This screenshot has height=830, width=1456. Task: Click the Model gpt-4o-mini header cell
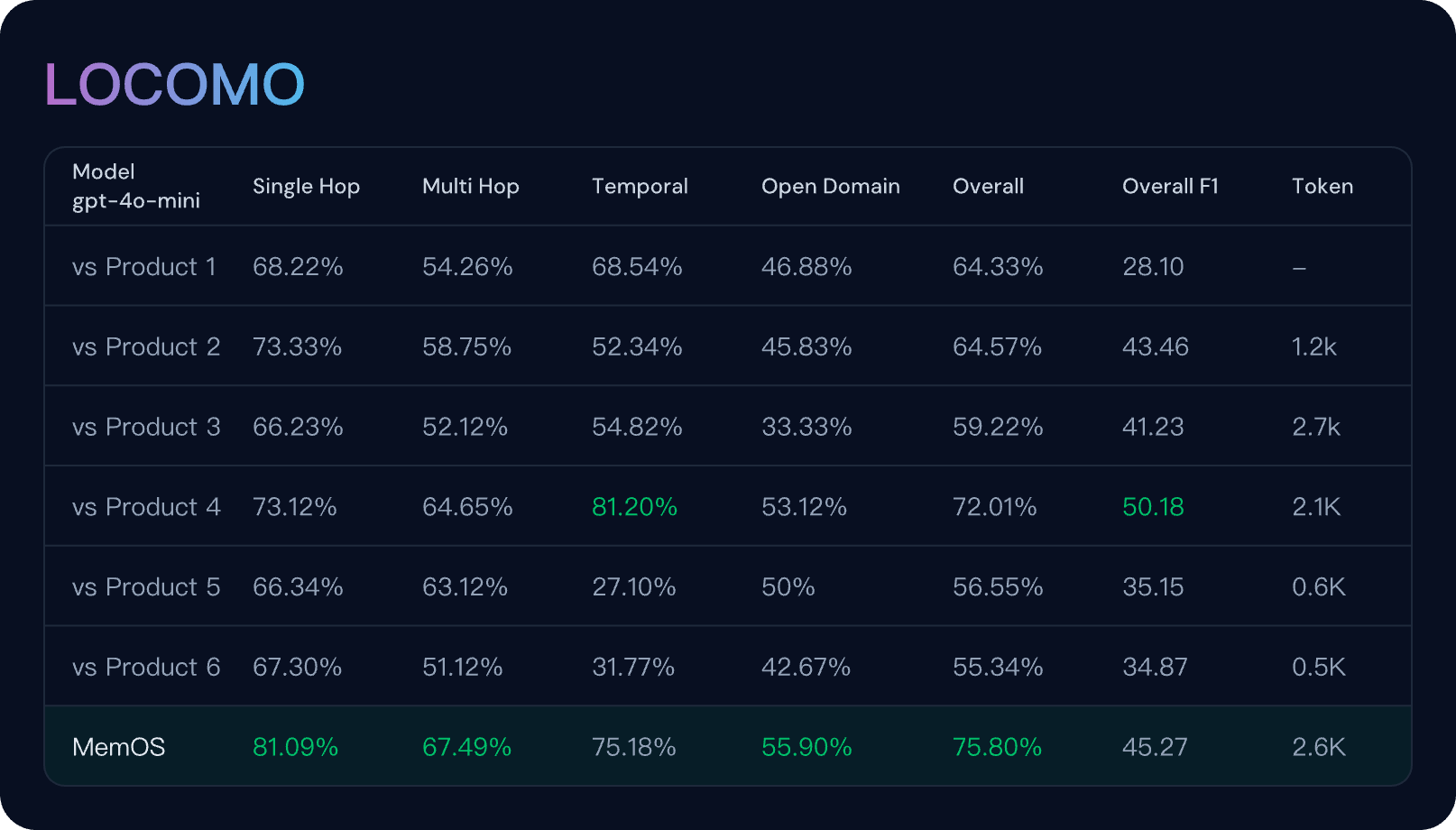135,187
